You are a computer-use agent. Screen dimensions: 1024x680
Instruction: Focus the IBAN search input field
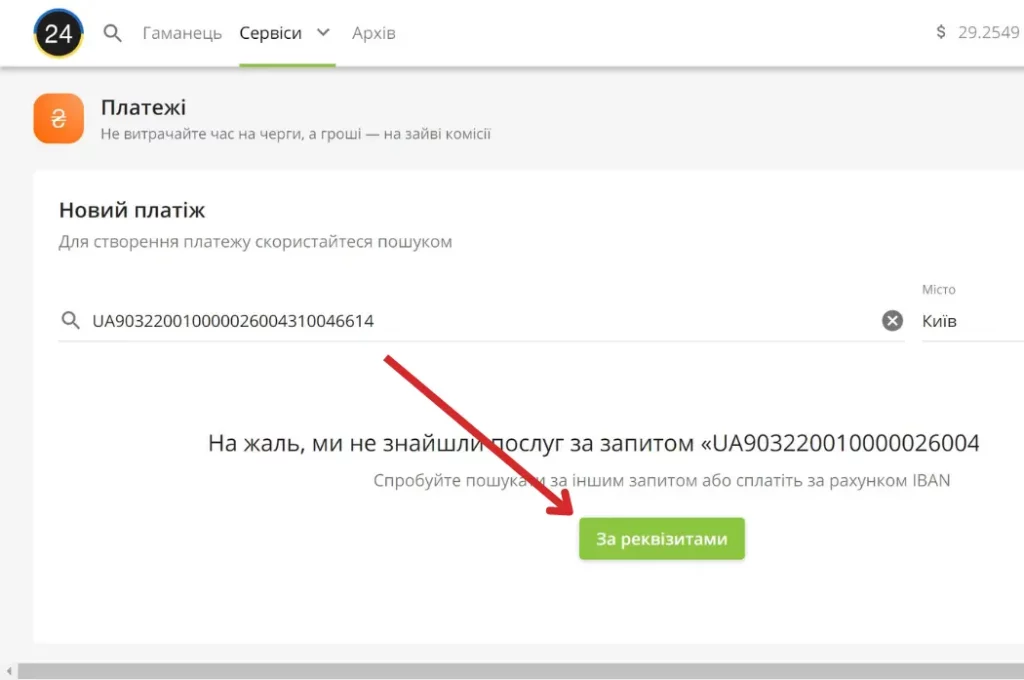coord(480,321)
